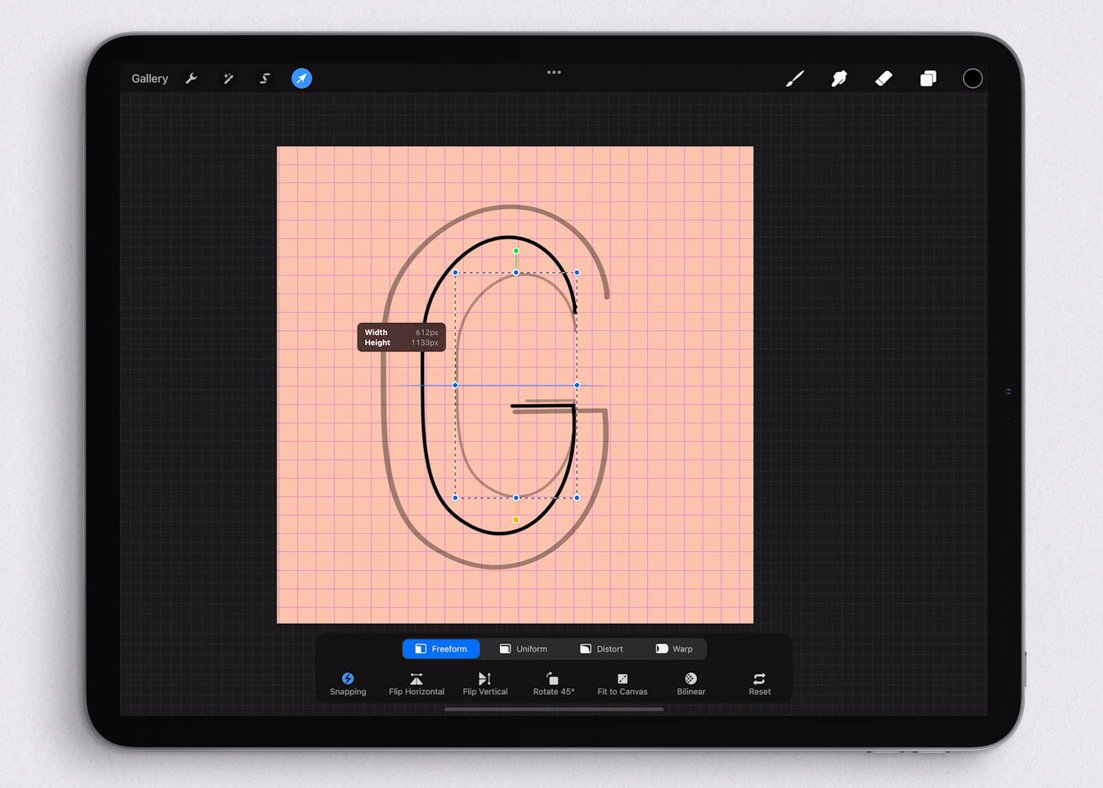This screenshot has height=788, width=1103.
Task: Open the Bilinear interpolation options
Action: coord(690,685)
